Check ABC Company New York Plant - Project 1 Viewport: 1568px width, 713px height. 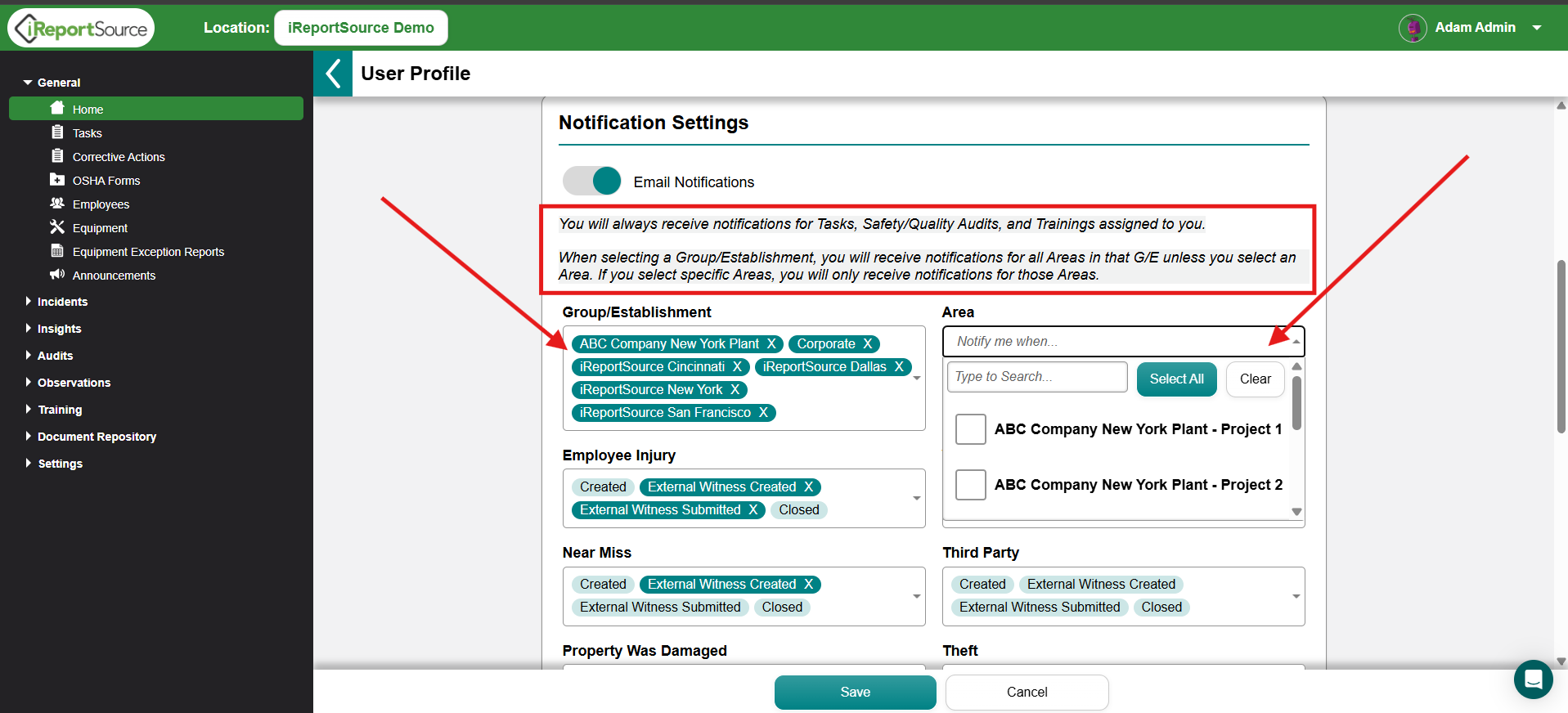click(x=971, y=429)
